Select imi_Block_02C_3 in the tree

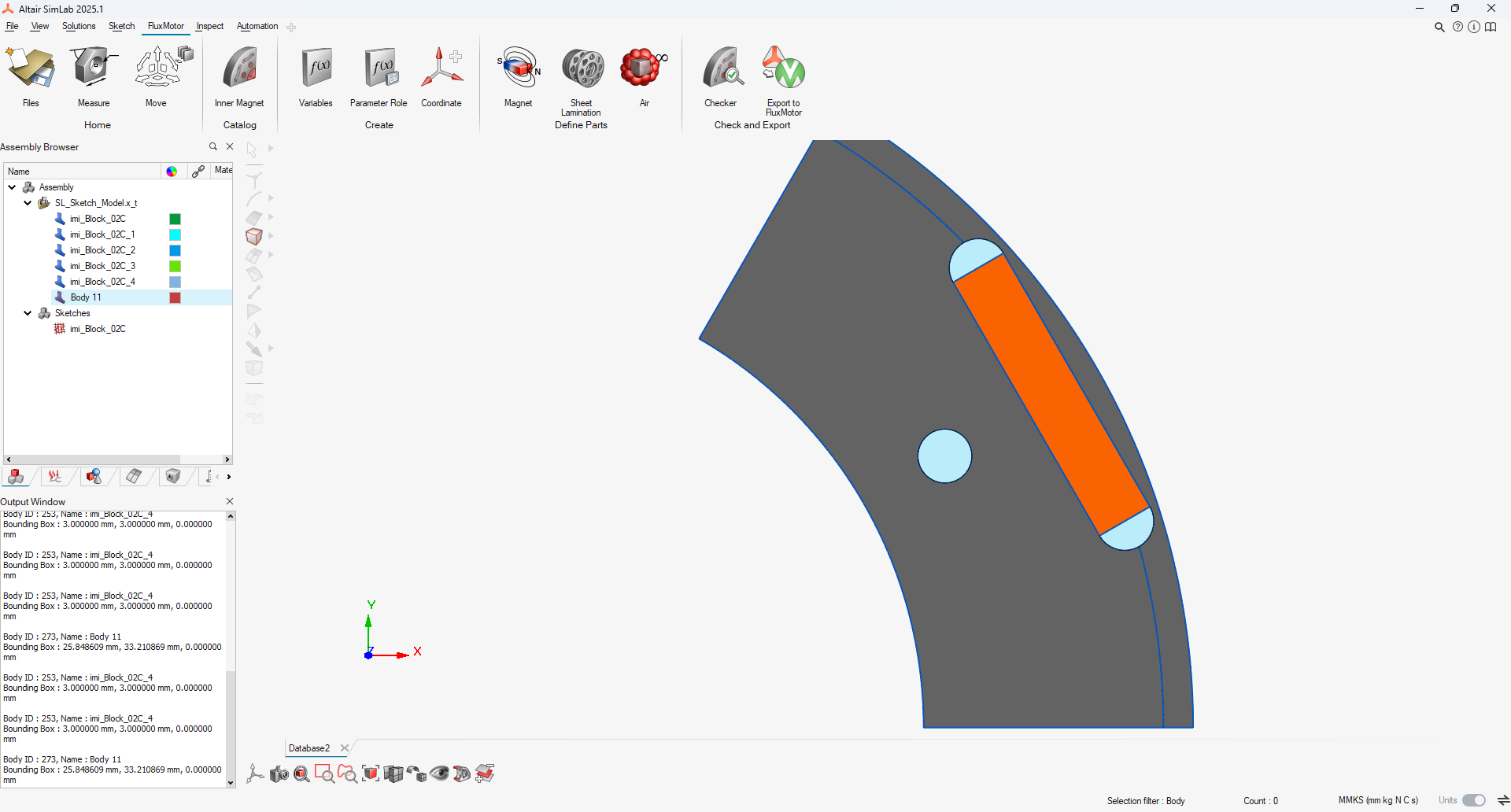coord(102,266)
